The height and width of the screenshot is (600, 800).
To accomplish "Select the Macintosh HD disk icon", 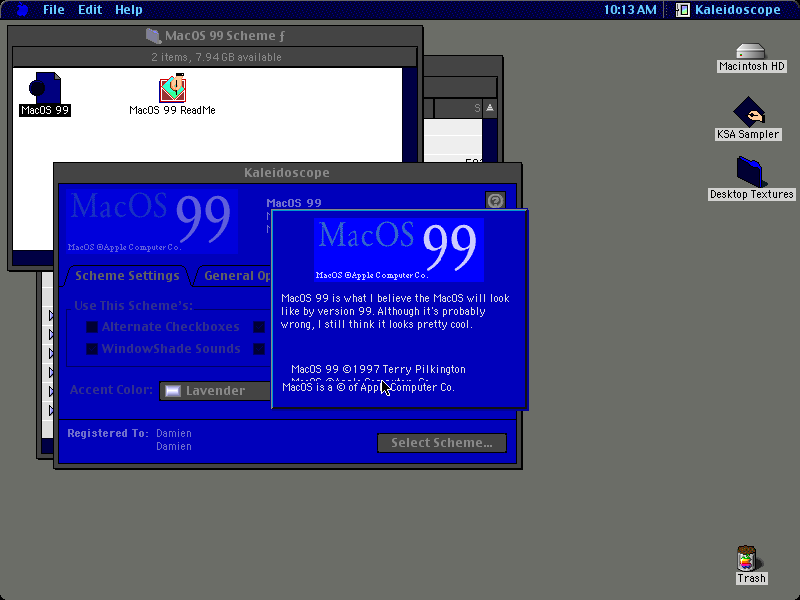I will (751, 51).
